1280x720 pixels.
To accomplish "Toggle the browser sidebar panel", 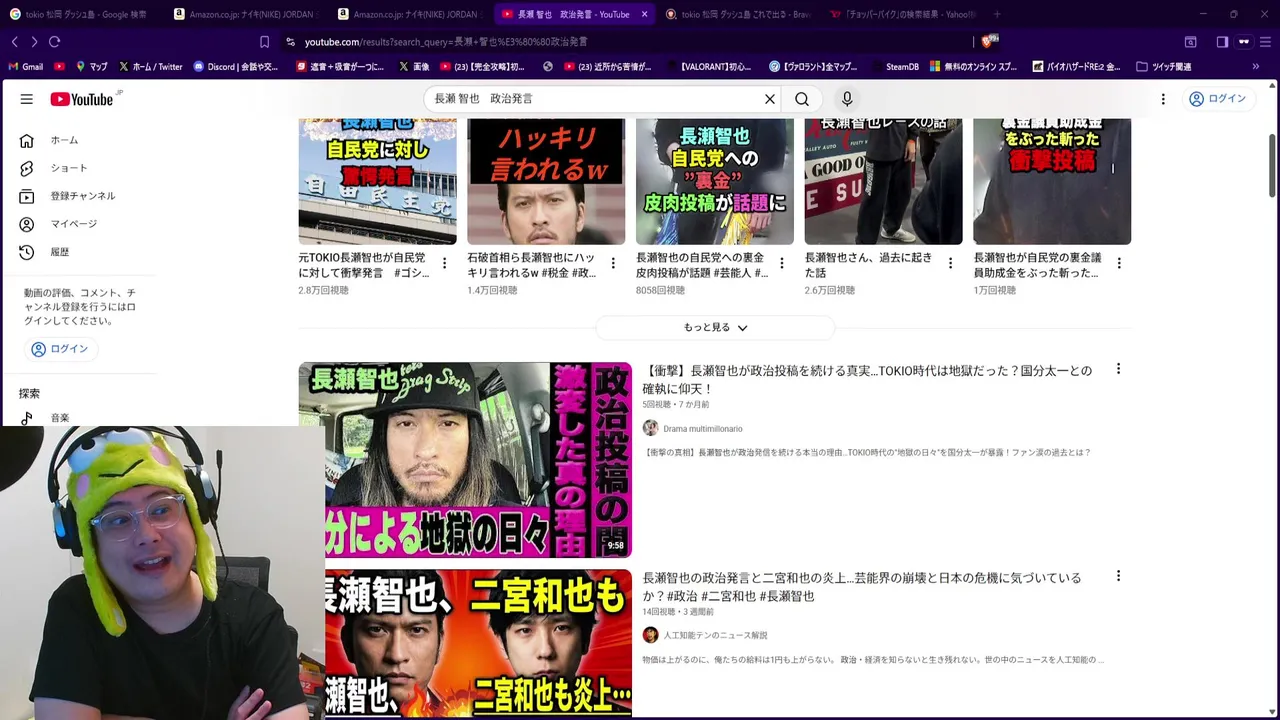I will pos(1222,42).
